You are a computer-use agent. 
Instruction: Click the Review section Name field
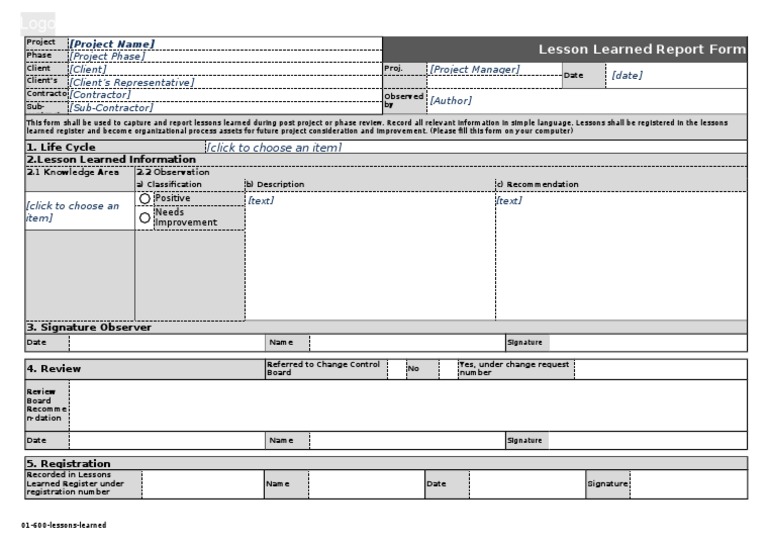coord(408,441)
